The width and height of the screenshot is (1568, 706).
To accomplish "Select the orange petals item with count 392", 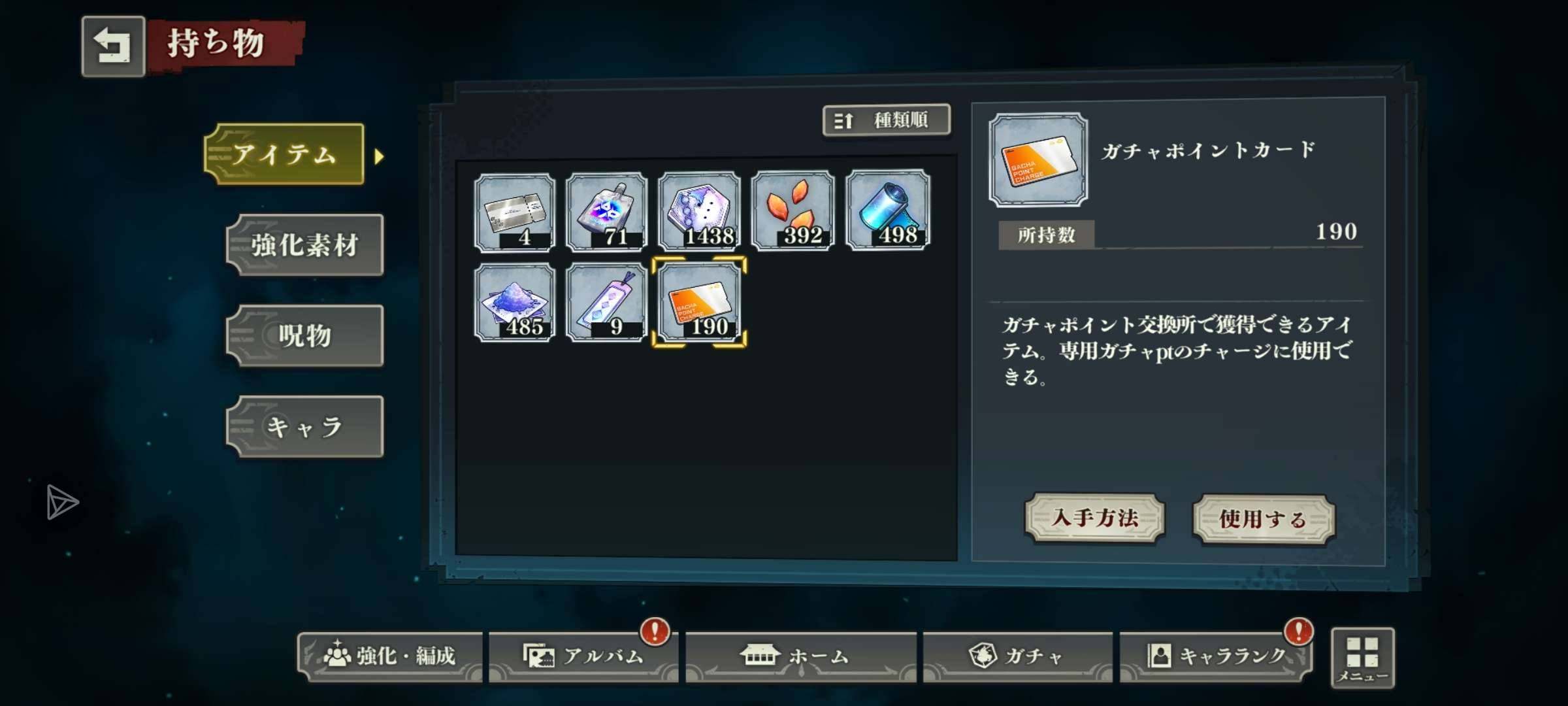I will (793, 210).
